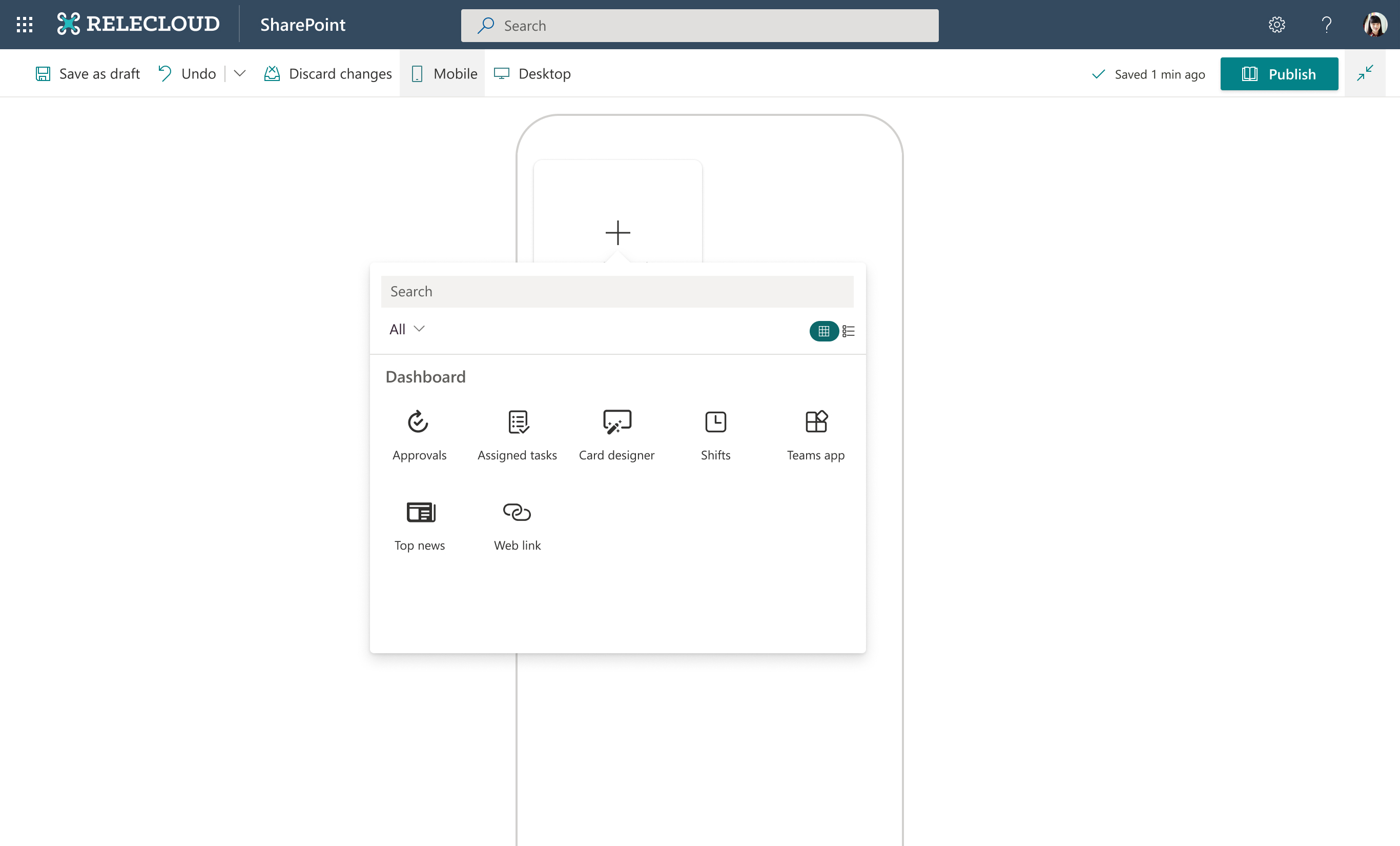Switch card picker to grid view
This screenshot has width=1400, height=846.
pos(823,331)
